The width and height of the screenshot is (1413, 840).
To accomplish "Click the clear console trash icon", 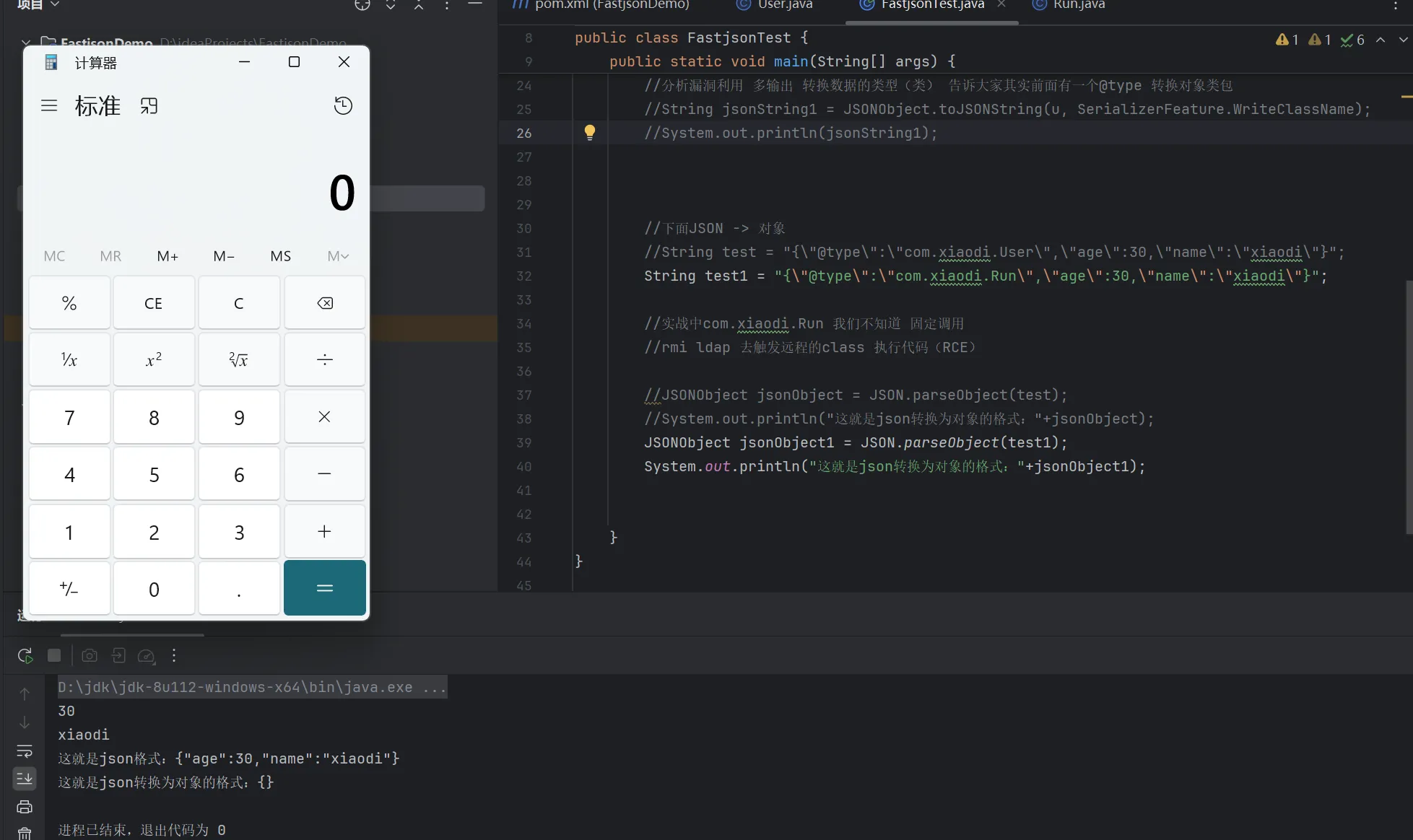I will tap(25, 834).
